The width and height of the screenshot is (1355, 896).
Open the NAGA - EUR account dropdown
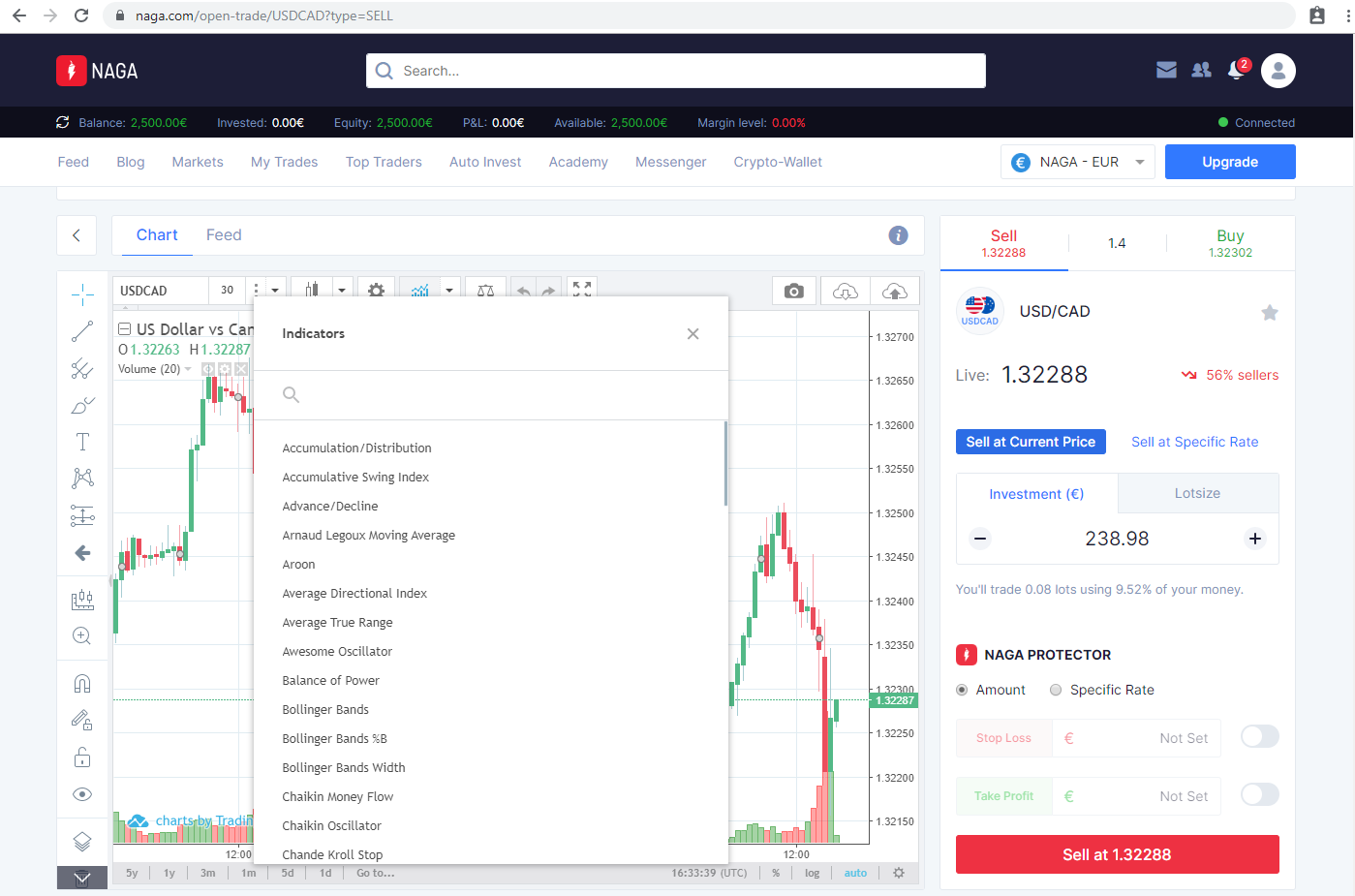tap(1078, 162)
